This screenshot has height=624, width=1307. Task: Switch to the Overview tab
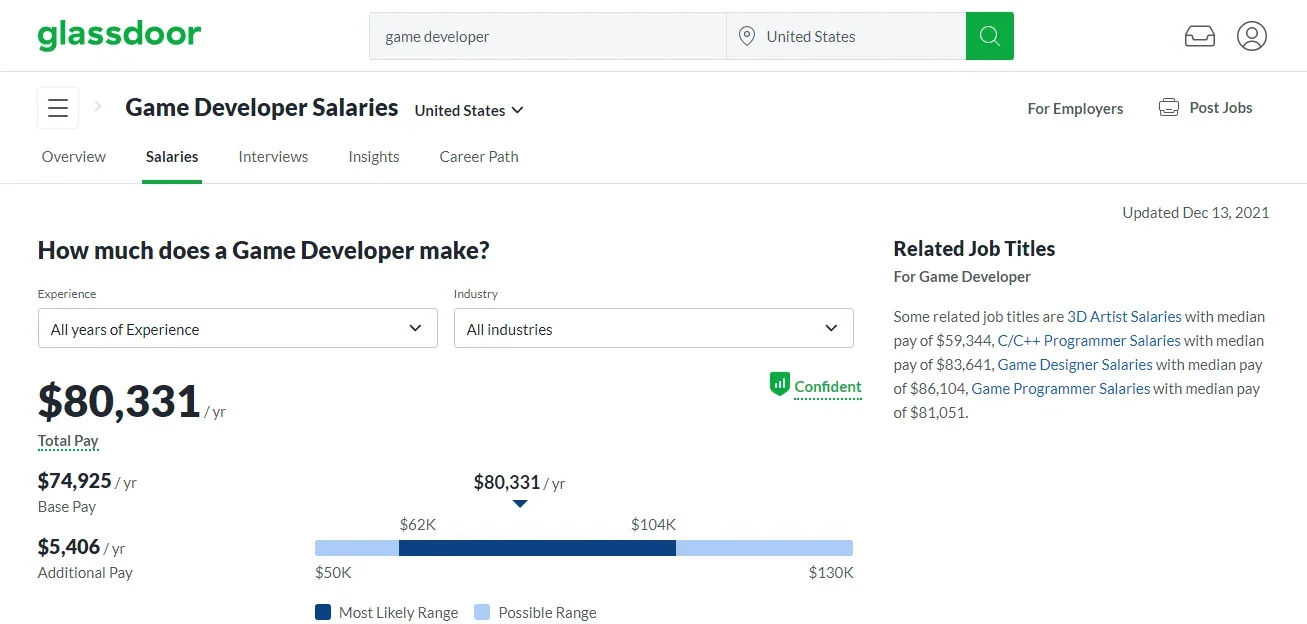[x=73, y=157]
